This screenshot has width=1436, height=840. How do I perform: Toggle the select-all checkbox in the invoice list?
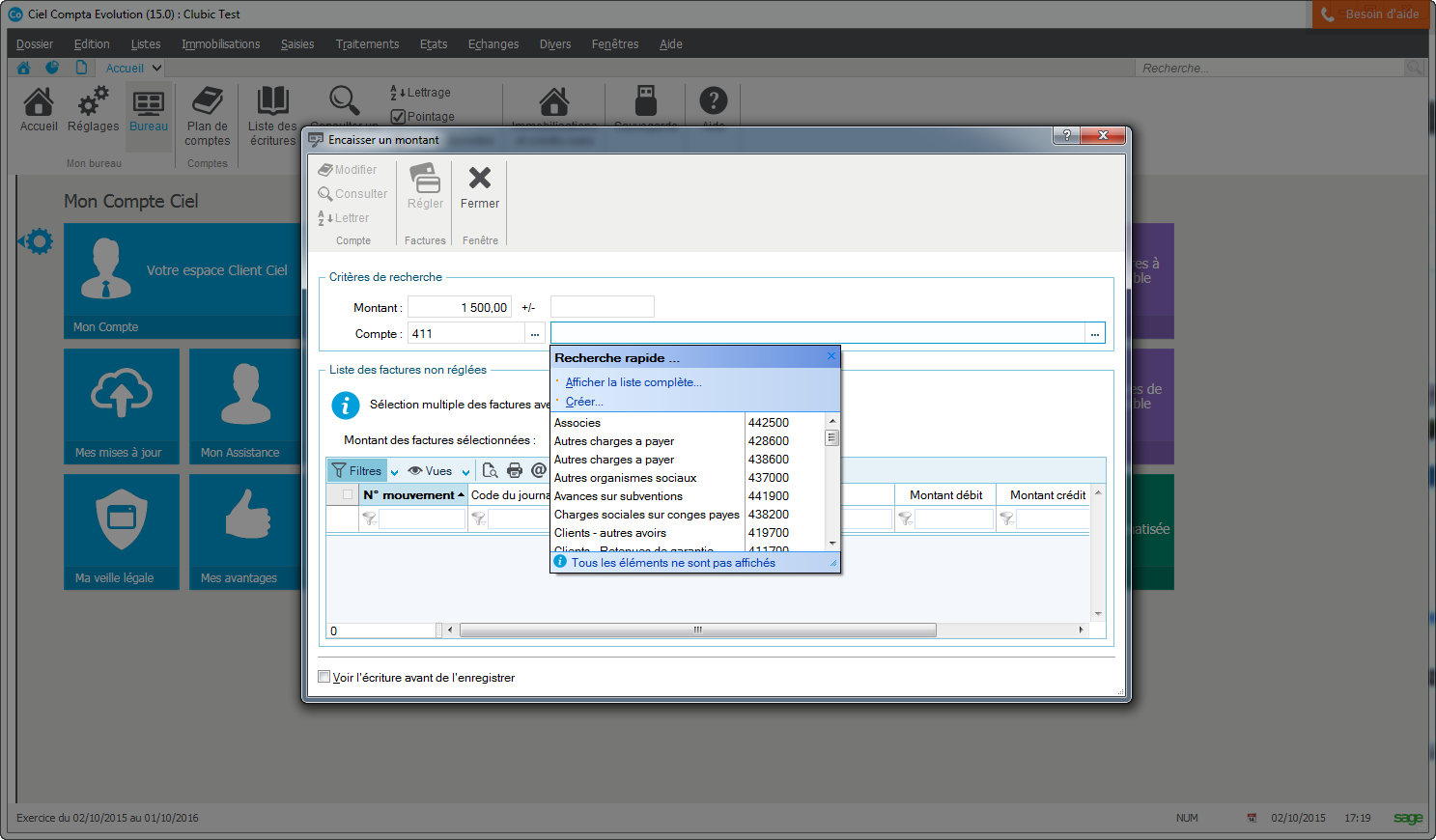345,494
